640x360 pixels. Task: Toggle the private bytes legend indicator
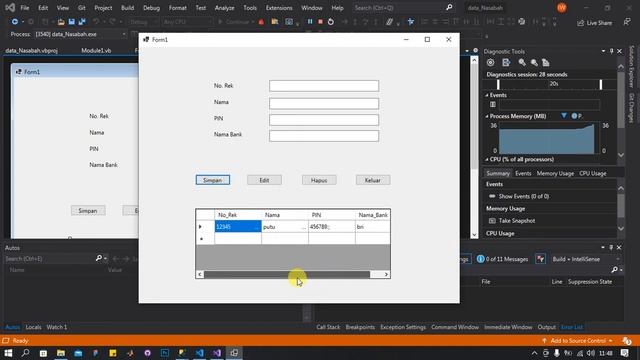pyautogui.click(x=574, y=116)
